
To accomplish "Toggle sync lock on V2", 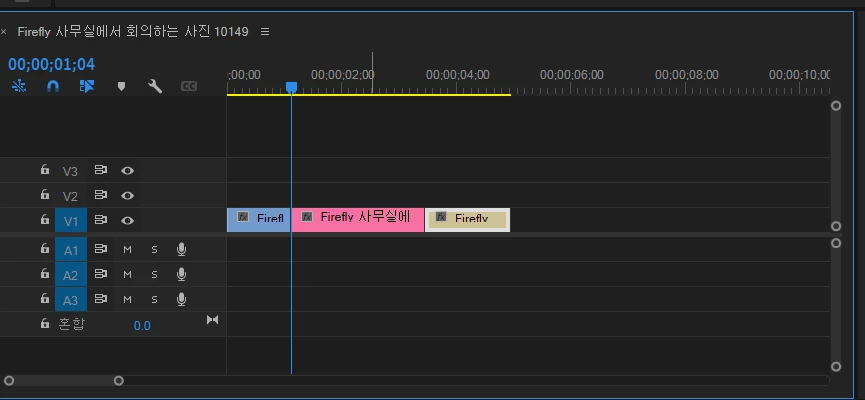I will (x=100, y=195).
